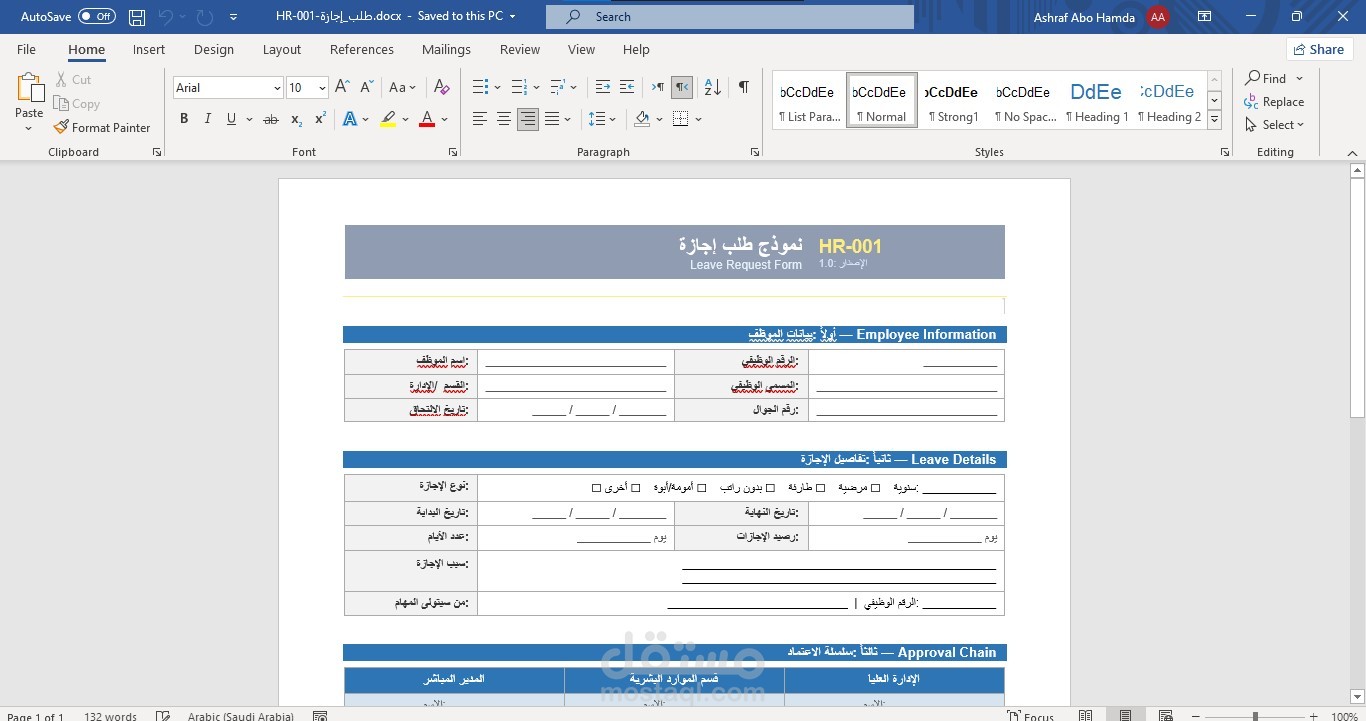Apply yellow text highlight color
The width and height of the screenshot is (1366, 721).
(389, 119)
